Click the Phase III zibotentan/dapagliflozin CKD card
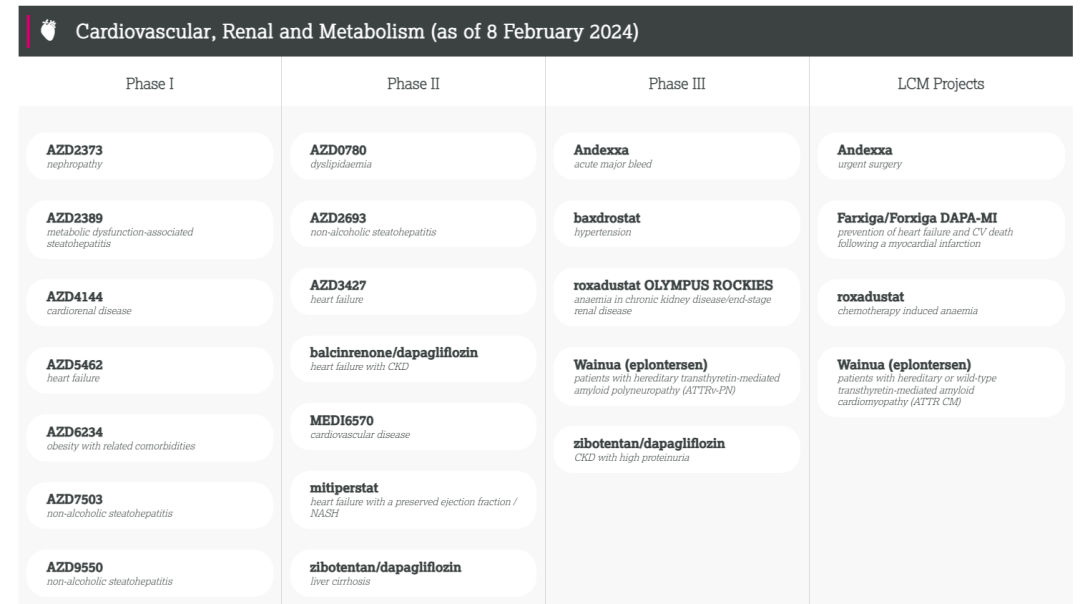The height and width of the screenshot is (604, 1080). pos(677,449)
